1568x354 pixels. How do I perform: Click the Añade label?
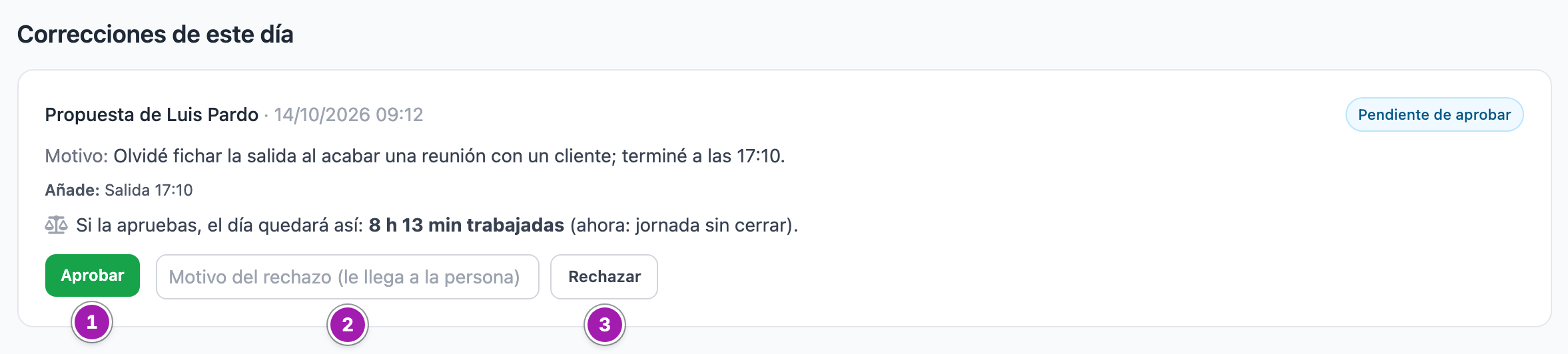point(72,190)
